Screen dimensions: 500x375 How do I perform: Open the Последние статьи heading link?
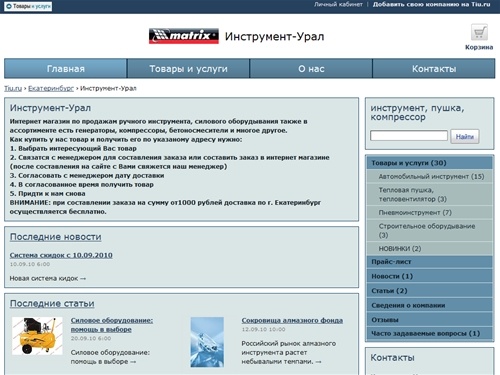(52, 303)
